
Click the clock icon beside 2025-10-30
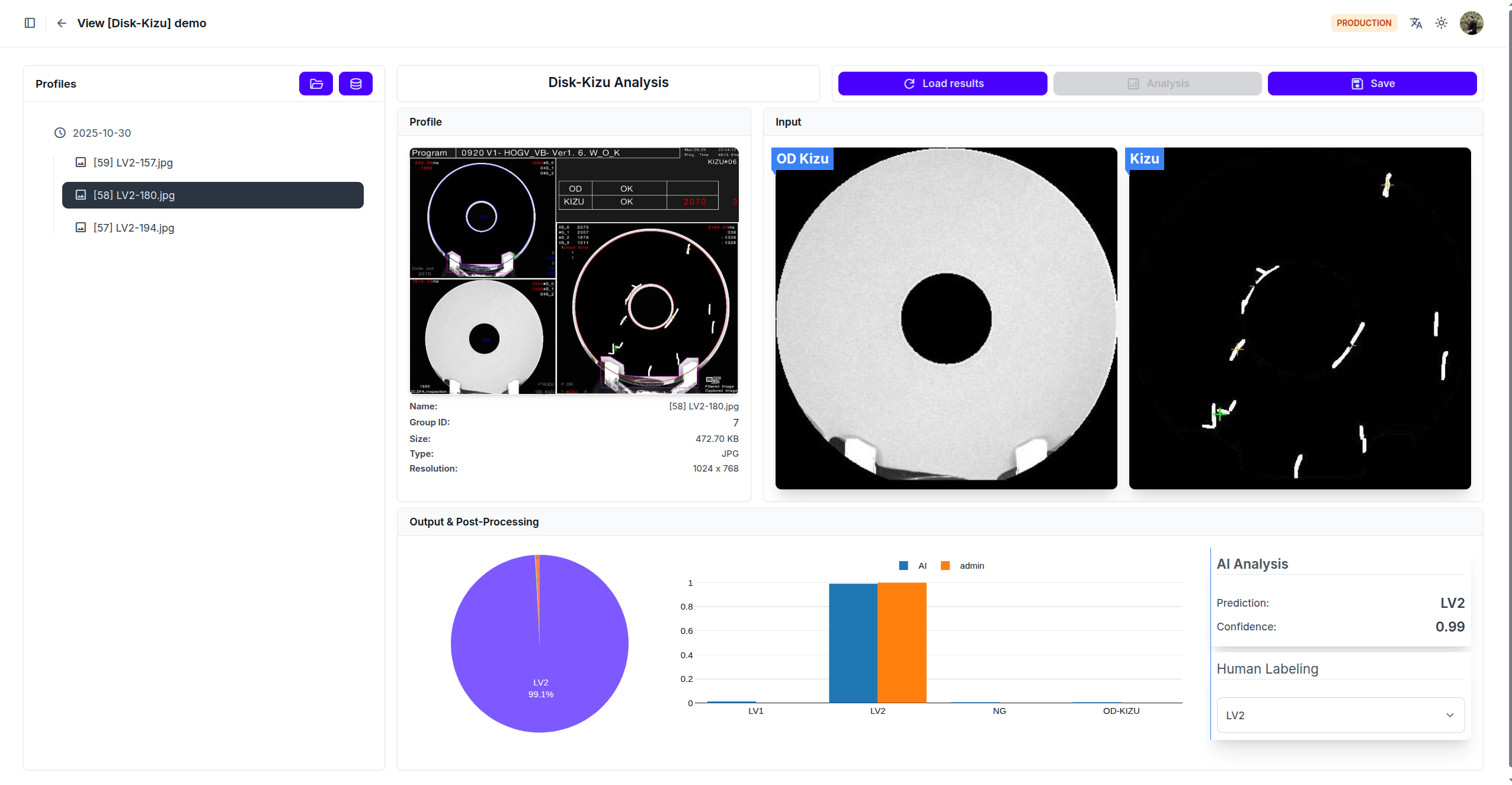pyautogui.click(x=60, y=133)
